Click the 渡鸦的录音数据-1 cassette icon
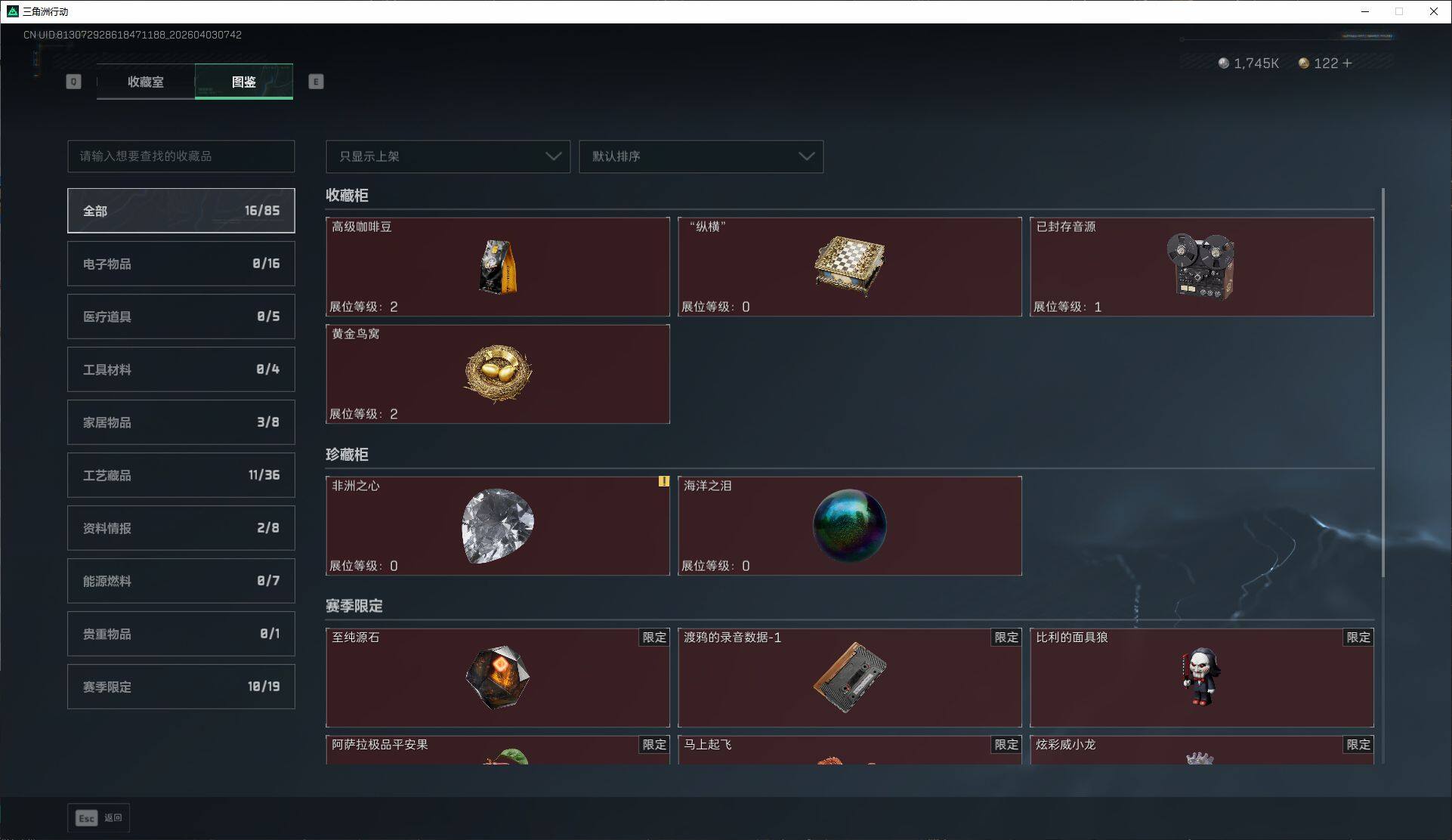1452x840 pixels. pos(849,677)
